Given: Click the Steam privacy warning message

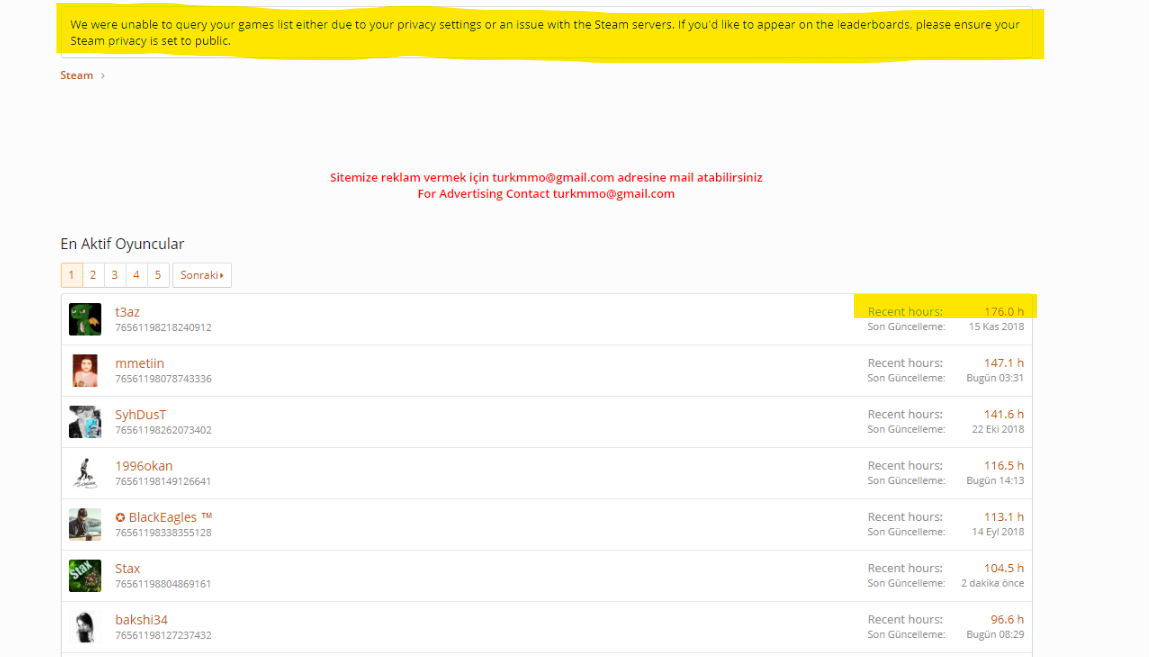Looking at the screenshot, I should click(545, 32).
